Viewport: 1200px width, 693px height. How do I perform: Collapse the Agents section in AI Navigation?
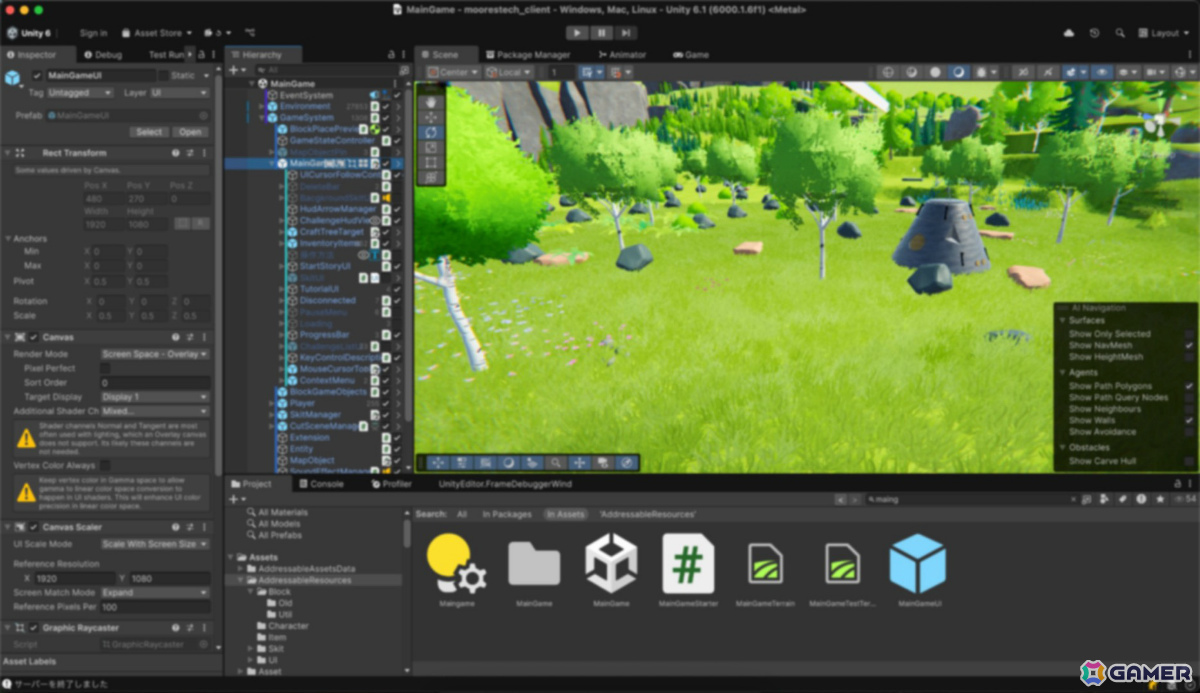(x=1061, y=373)
